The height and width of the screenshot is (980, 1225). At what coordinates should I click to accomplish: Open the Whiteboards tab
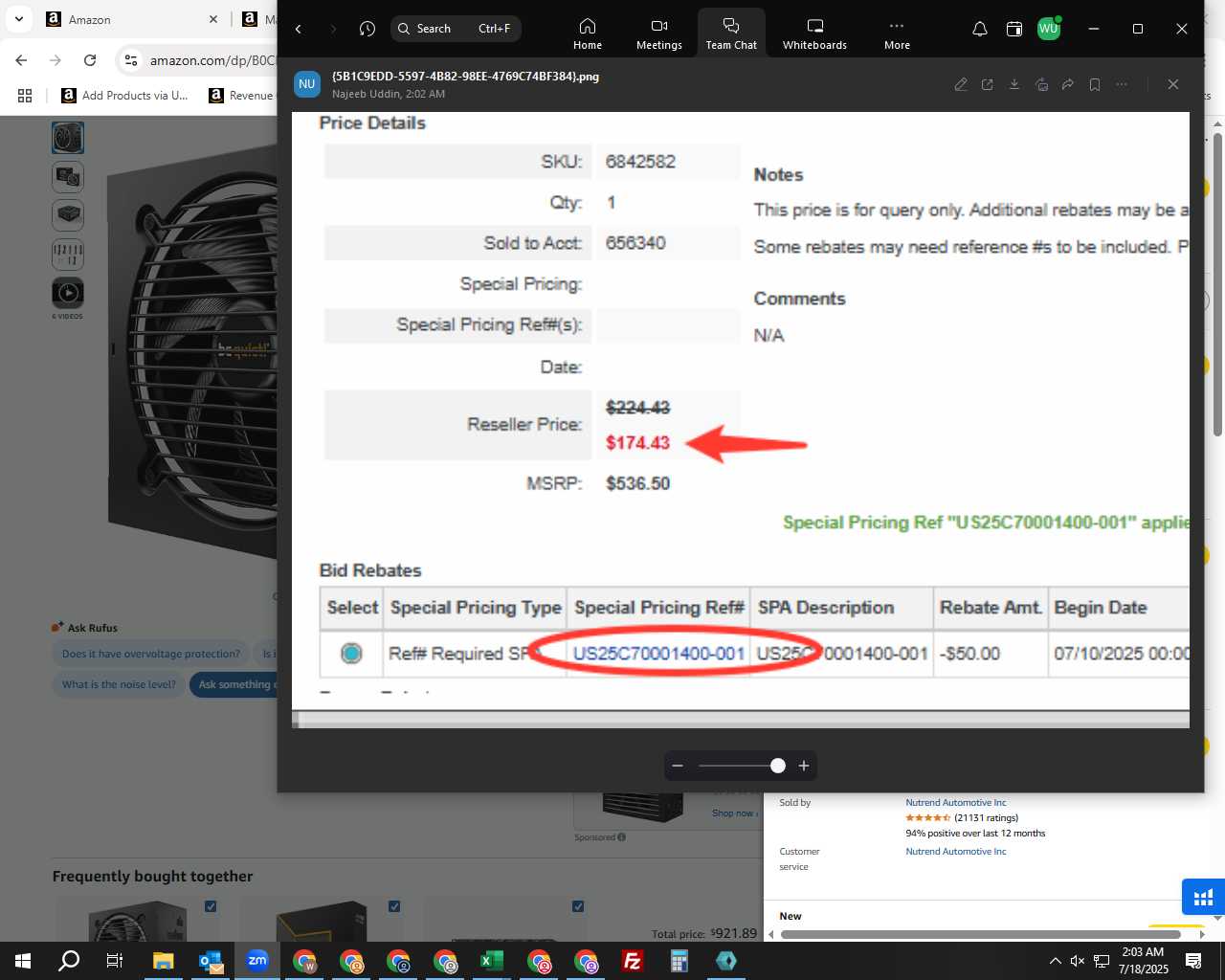click(814, 33)
